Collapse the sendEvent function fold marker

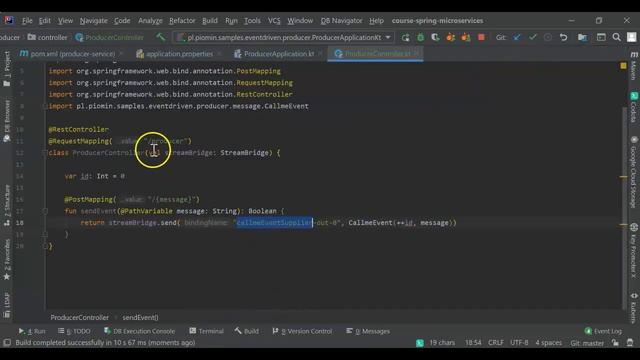[45, 211]
